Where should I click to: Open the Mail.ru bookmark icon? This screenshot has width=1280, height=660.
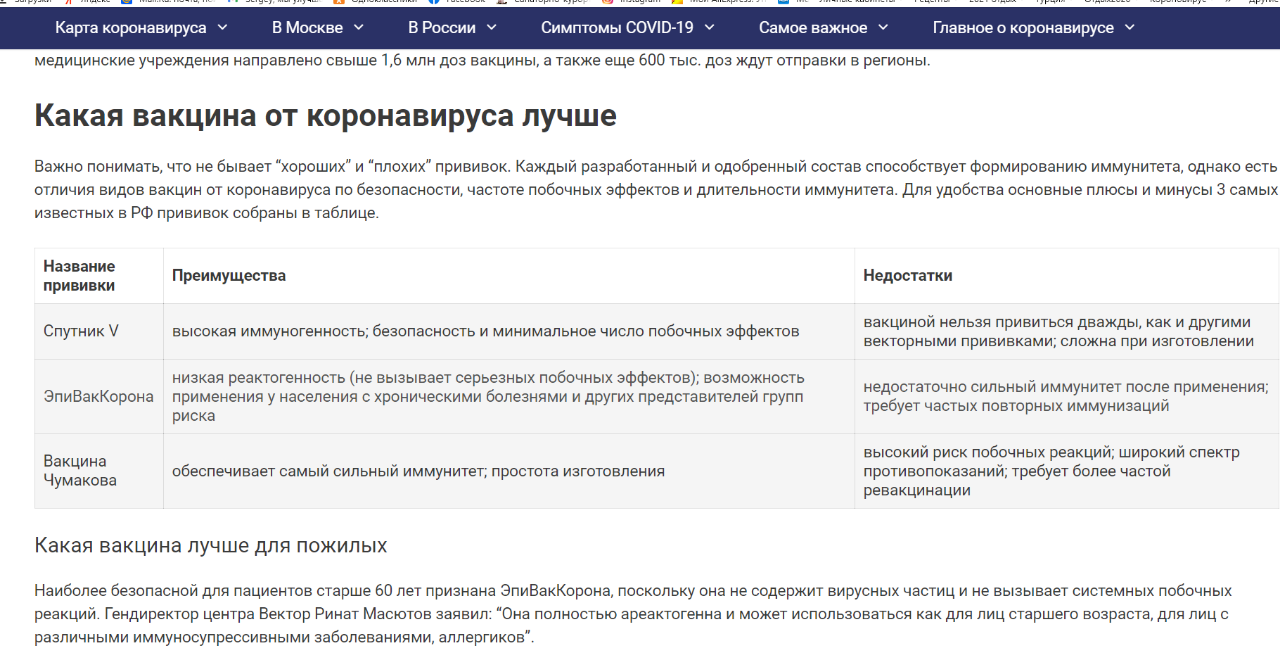[x=126, y=2]
